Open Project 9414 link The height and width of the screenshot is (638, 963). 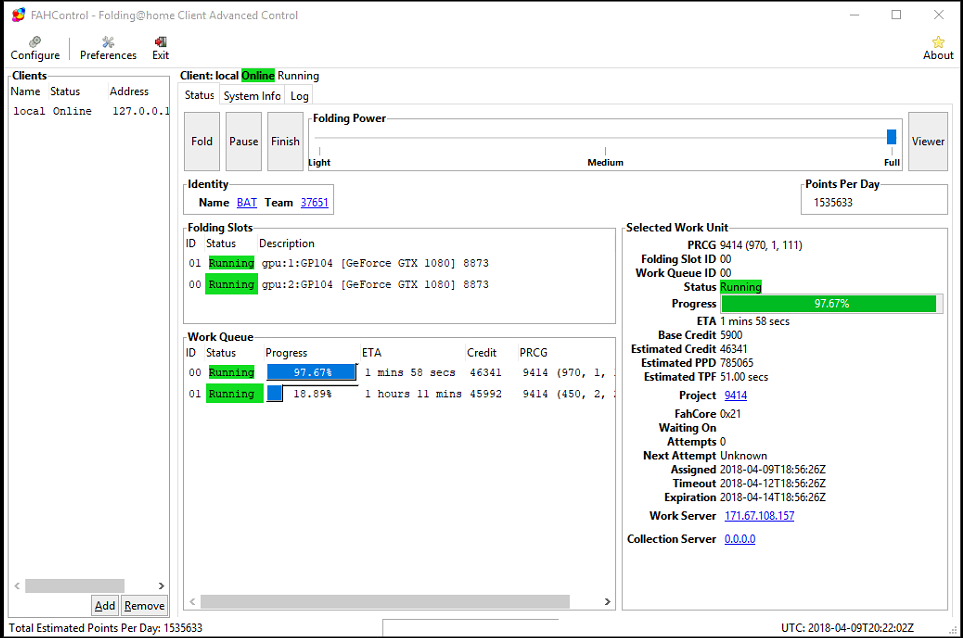735,395
